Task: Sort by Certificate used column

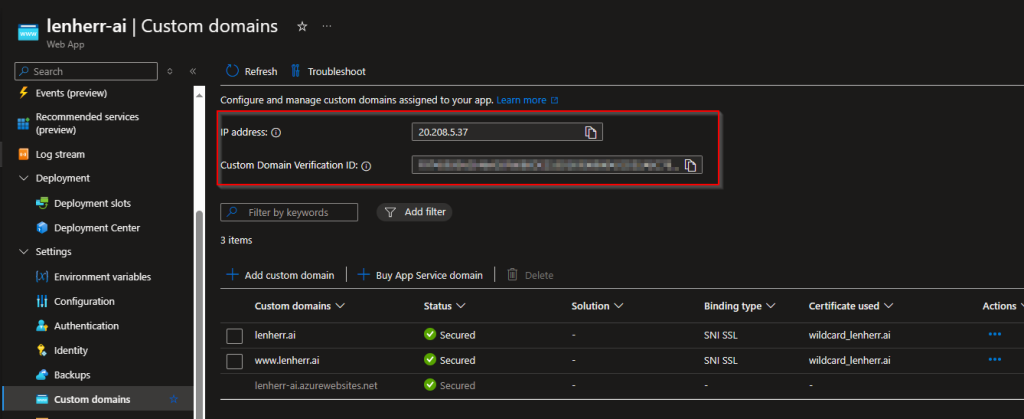Action: click(x=851, y=306)
